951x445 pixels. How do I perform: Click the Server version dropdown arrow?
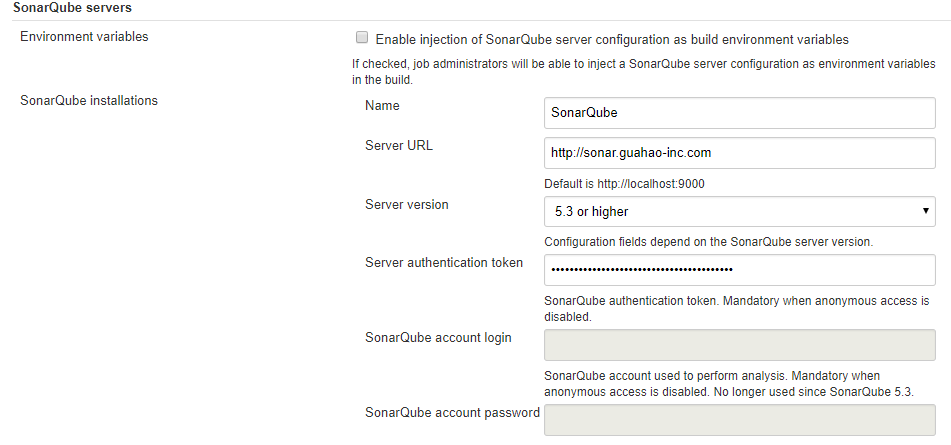[925, 211]
